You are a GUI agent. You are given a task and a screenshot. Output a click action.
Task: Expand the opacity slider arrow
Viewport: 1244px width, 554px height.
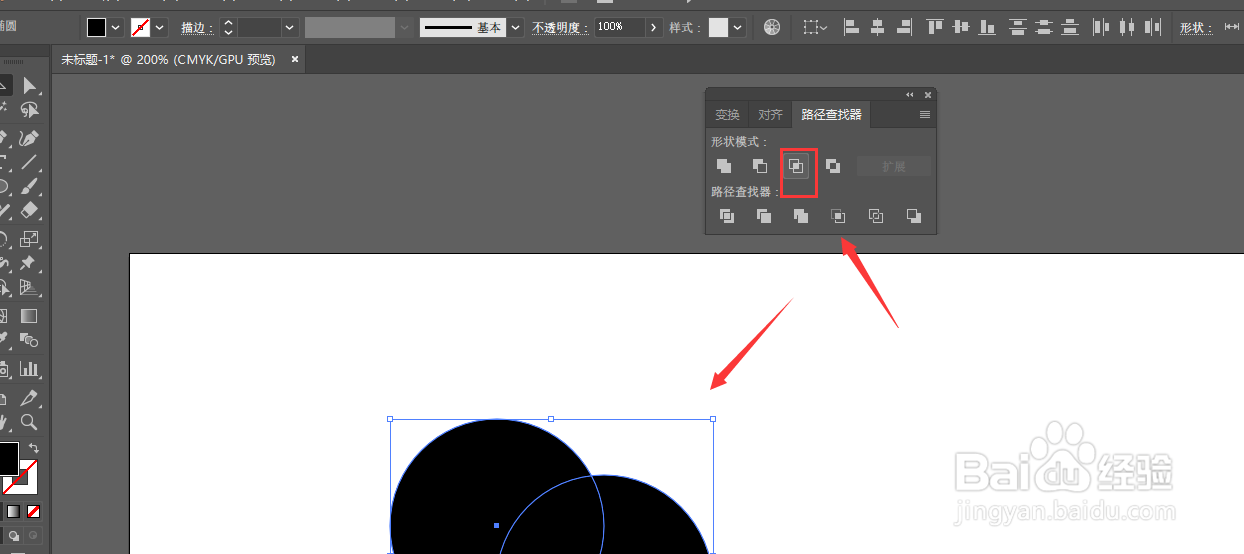pyautogui.click(x=654, y=27)
